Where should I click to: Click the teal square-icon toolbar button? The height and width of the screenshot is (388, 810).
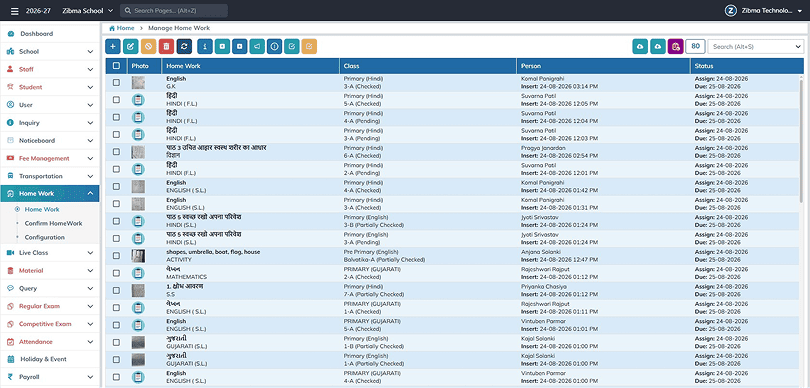[x=222, y=46]
